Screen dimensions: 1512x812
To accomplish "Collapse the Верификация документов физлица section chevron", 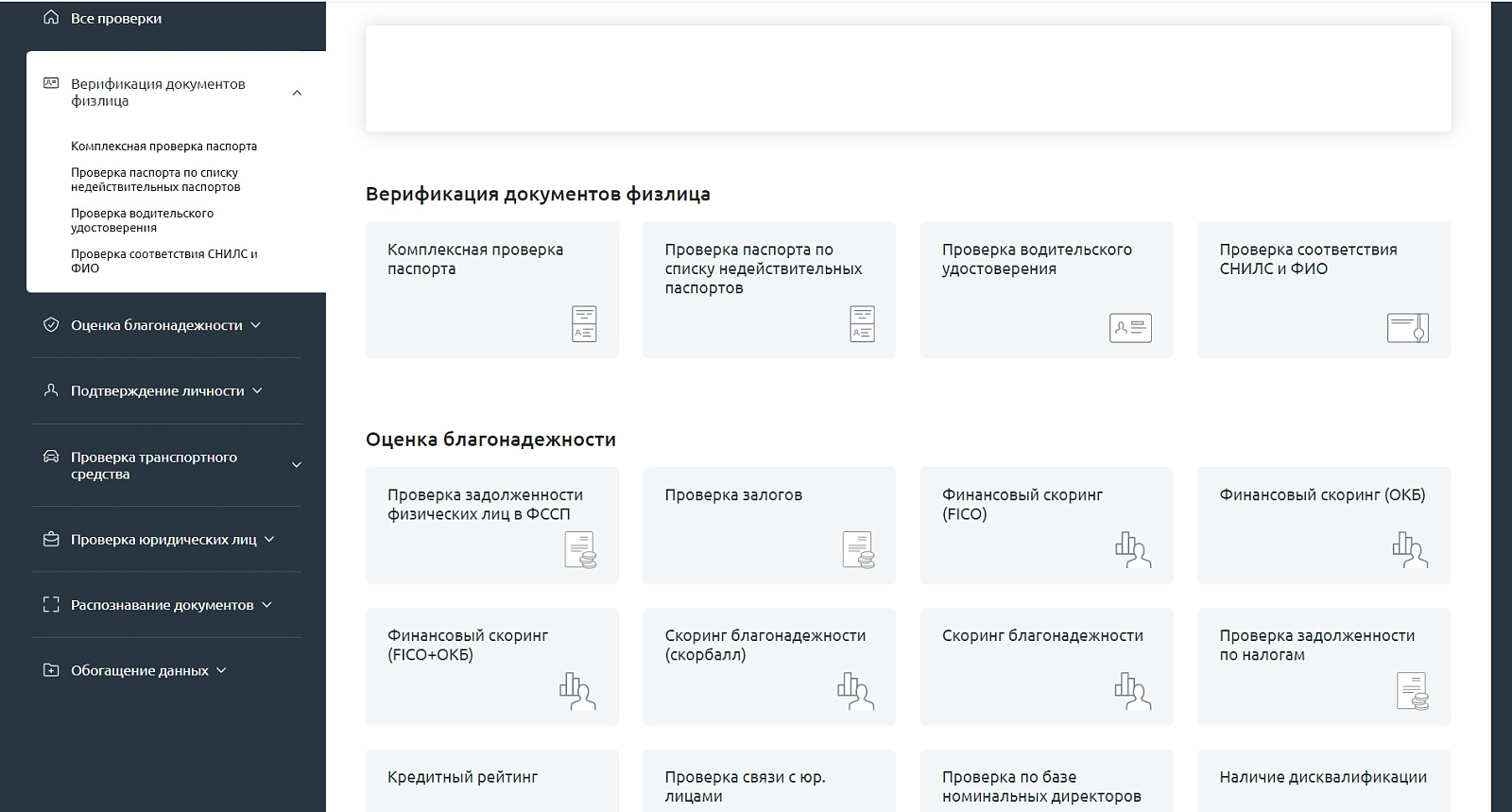I will 297,93.
